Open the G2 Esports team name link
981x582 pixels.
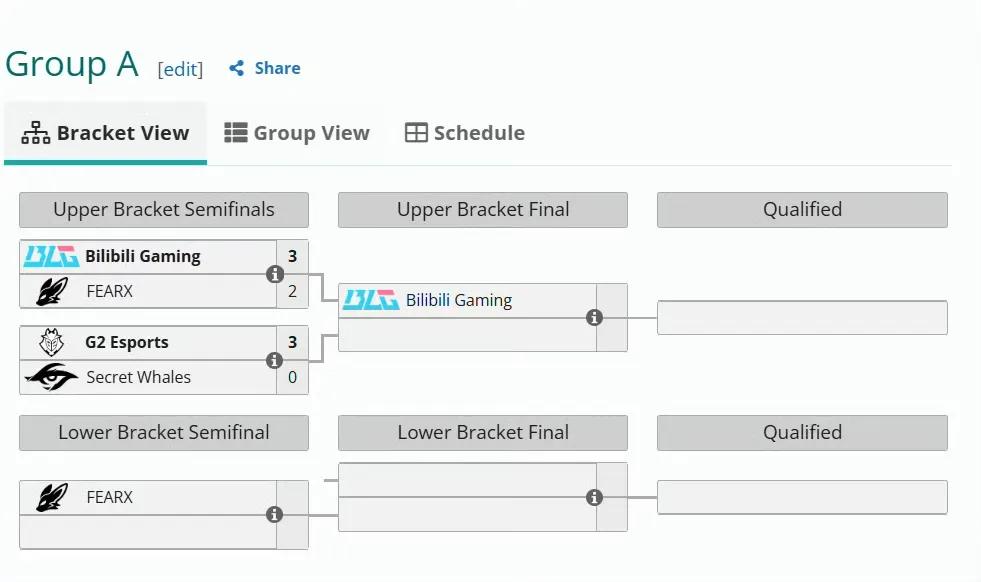[x=127, y=342]
